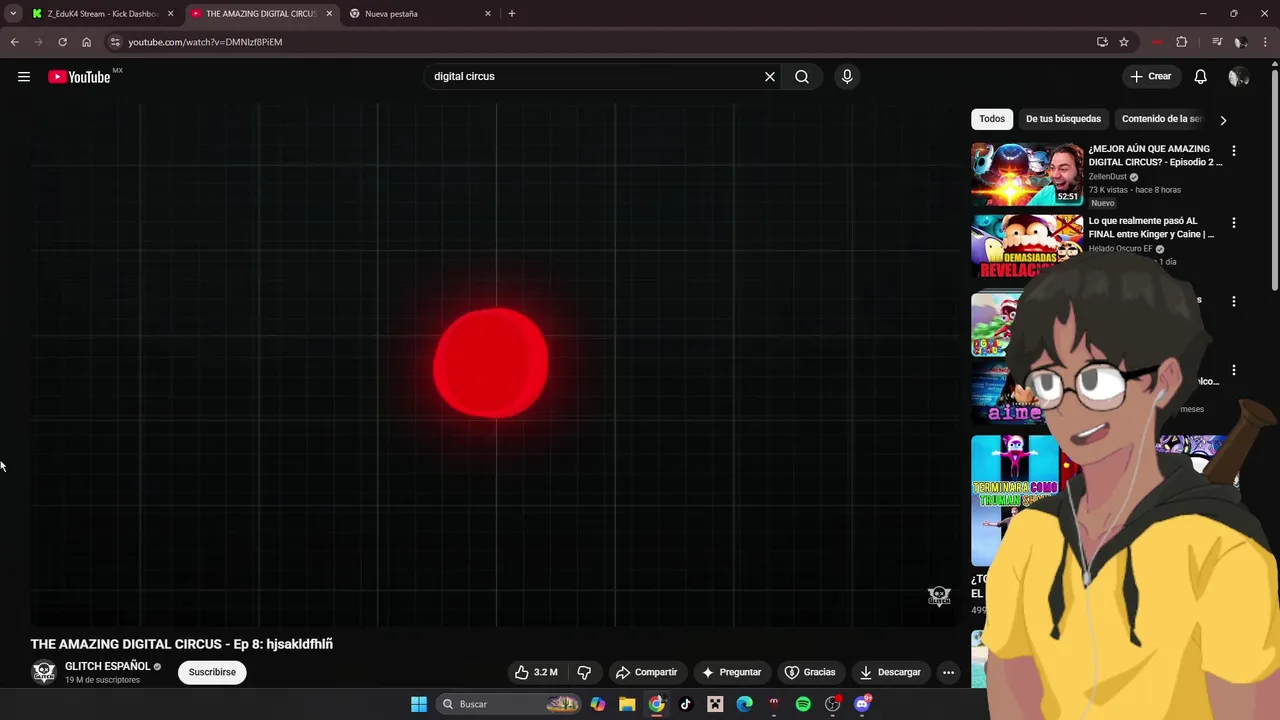
Task: Open the YouTube account avatar menu
Action: click(1239, 77)
